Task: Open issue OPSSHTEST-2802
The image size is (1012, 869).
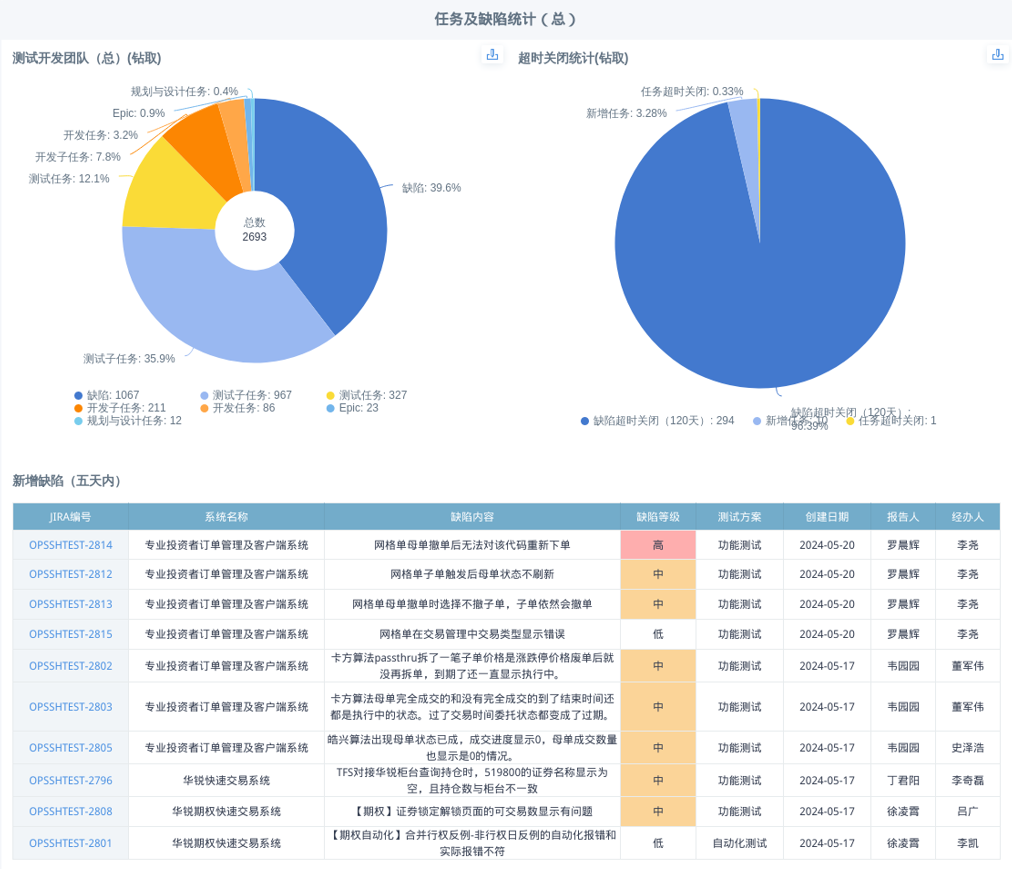Action: (x=70, y=666)
